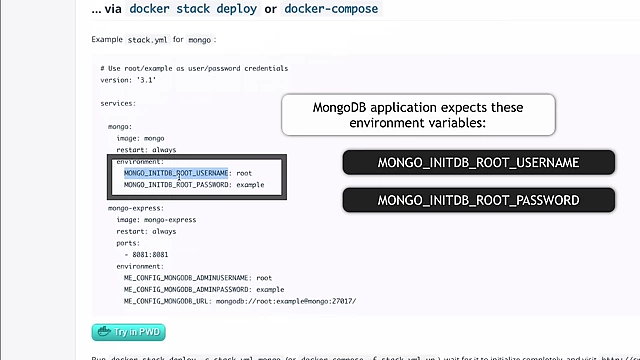Image resolution: width=640 pixels, height=360 pixels.
Task: Click the ME_CONFIG_MONGODB_ADMINUSERNAME: root line
Action: (198, 278)
